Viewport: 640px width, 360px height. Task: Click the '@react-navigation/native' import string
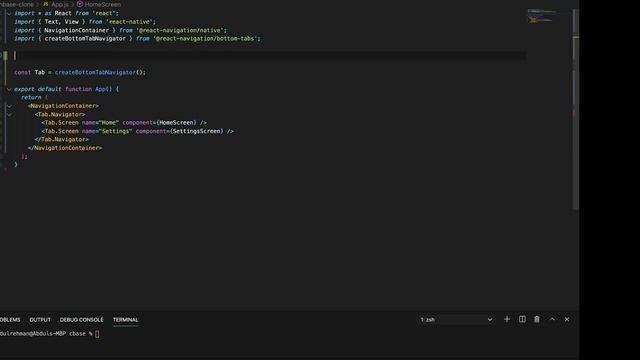coord(181,30)
